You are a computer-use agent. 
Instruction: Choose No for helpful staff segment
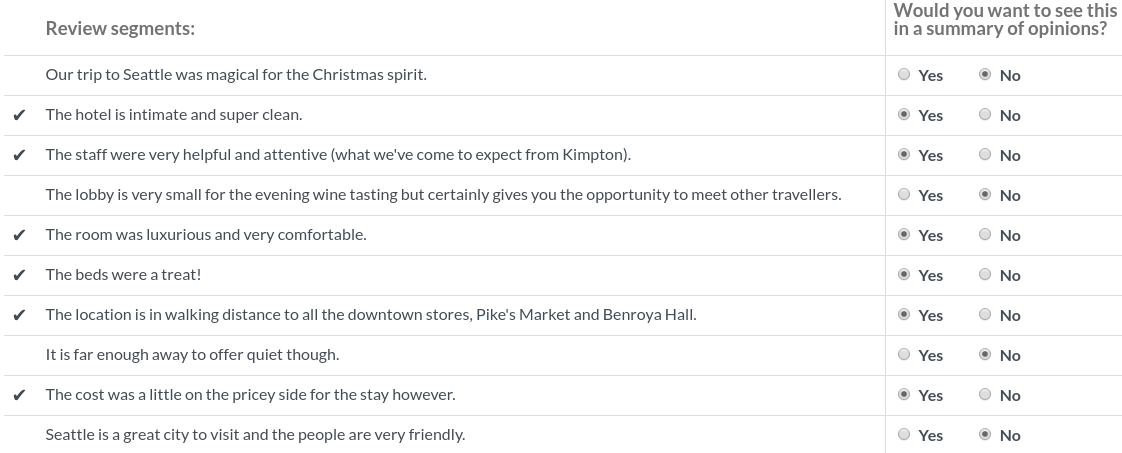(985, 155)
